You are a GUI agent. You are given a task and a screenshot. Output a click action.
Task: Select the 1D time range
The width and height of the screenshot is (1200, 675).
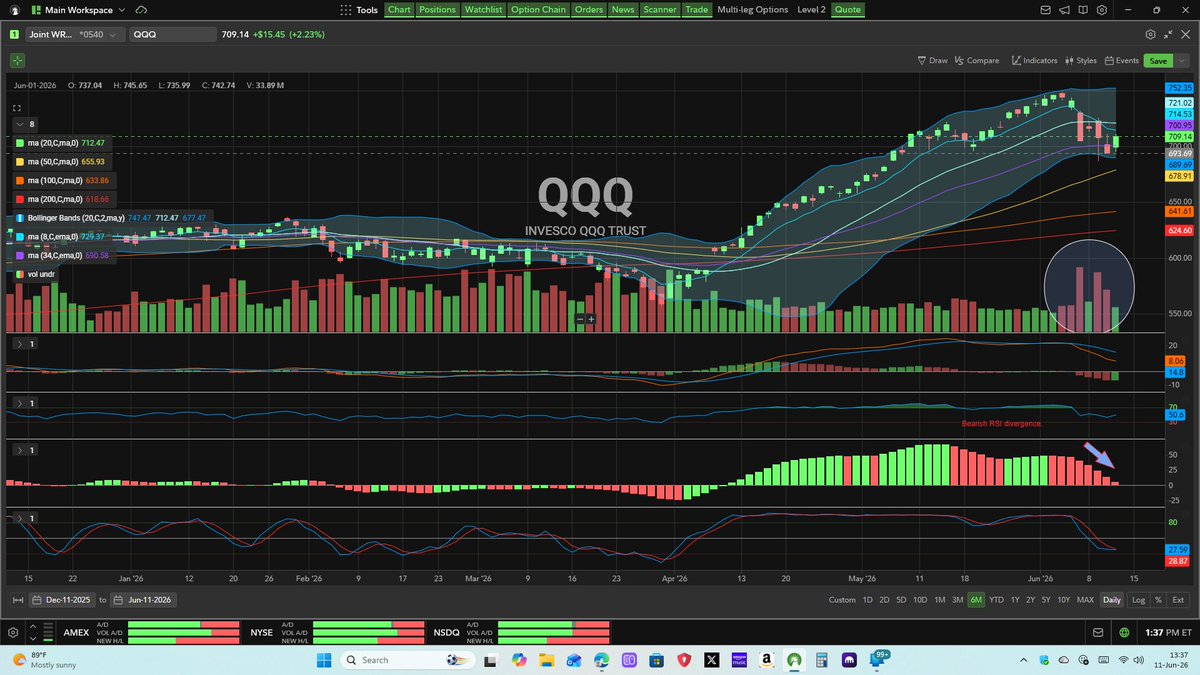point(867,600)
